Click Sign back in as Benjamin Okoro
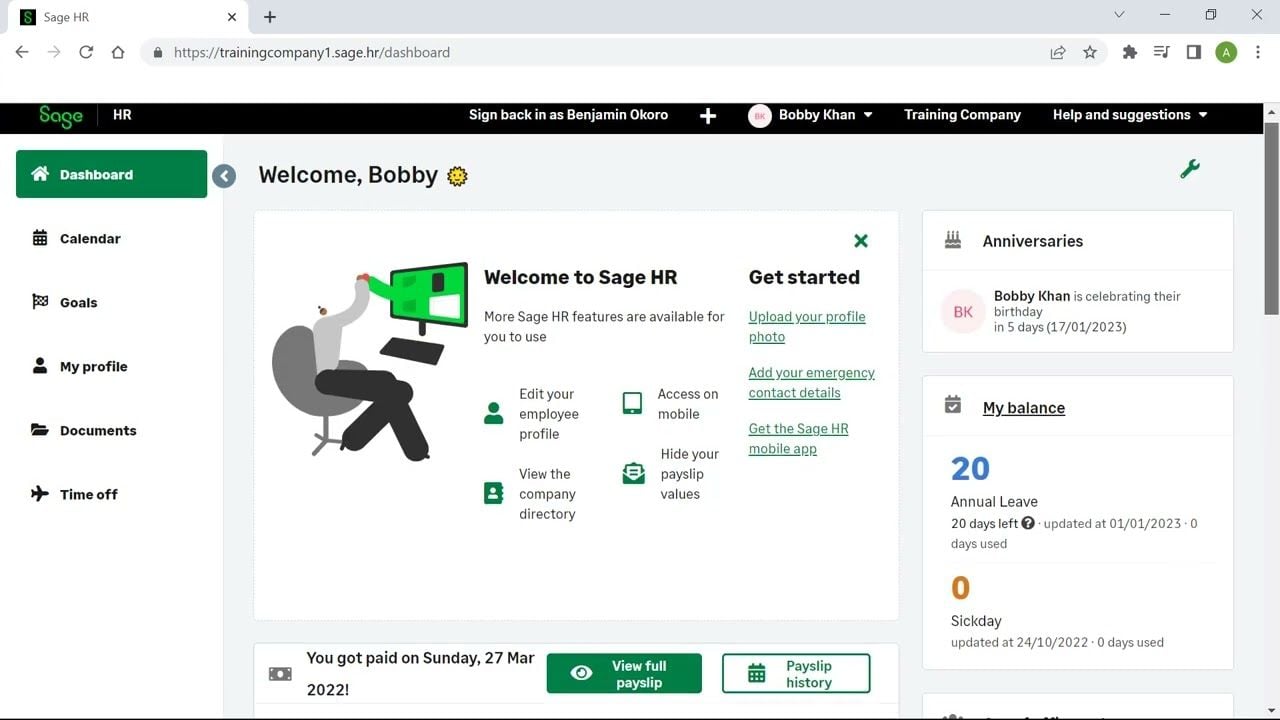 [x=568, y=115]
